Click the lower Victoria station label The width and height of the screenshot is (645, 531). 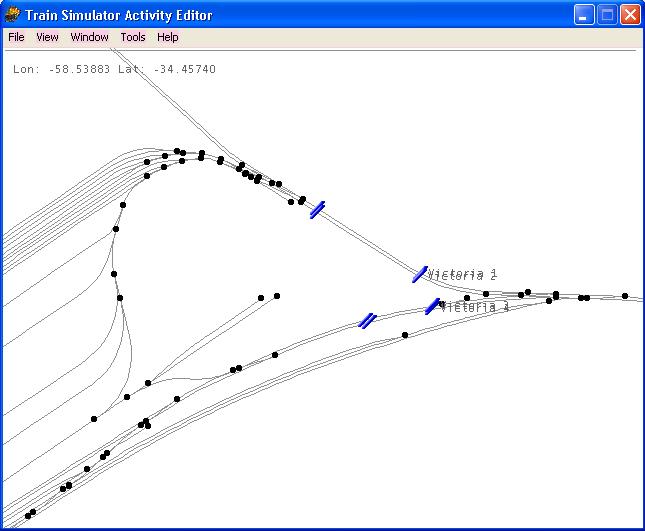coord(476,307)
